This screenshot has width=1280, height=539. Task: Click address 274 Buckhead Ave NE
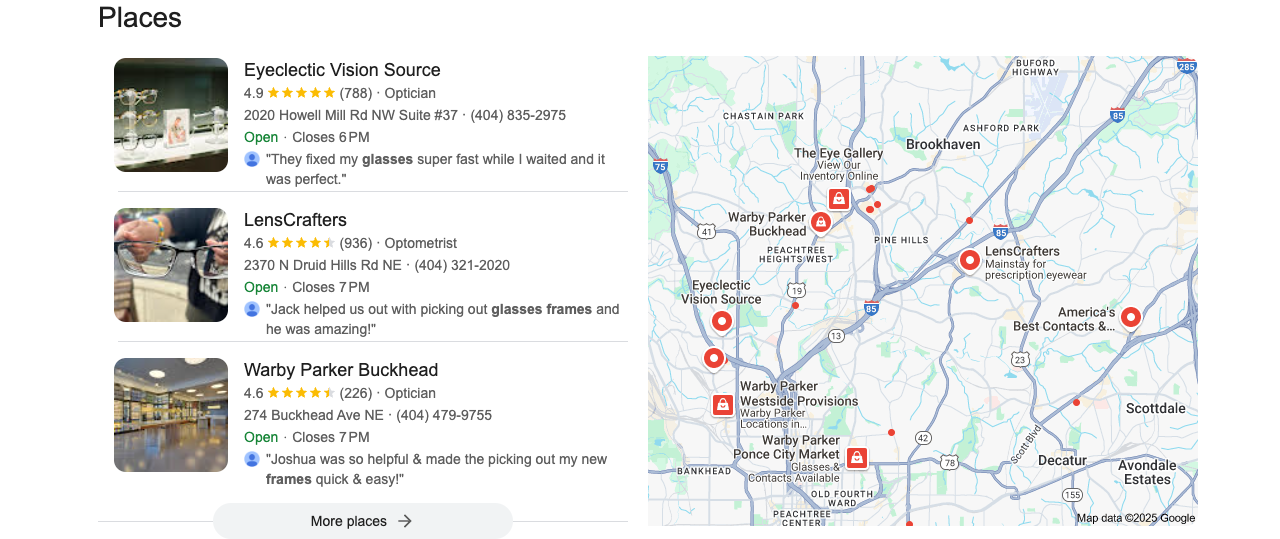(314, 415)
